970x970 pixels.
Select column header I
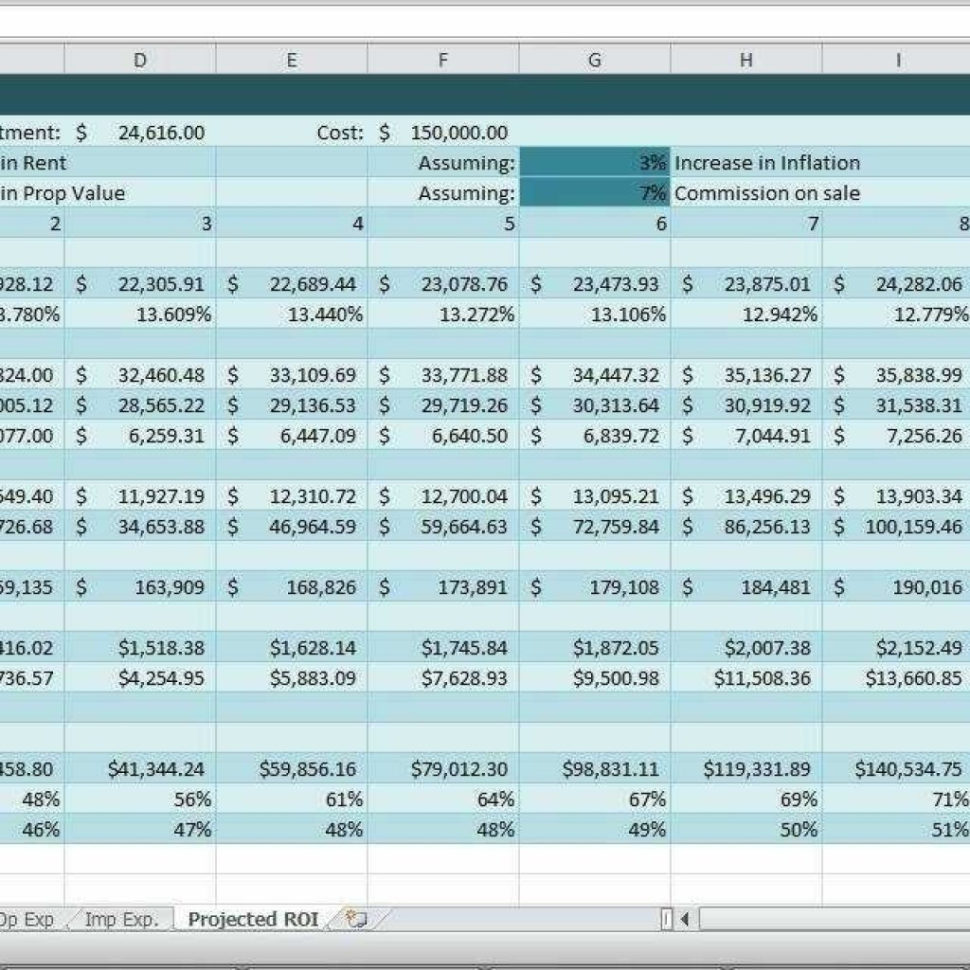click(897, 59)
